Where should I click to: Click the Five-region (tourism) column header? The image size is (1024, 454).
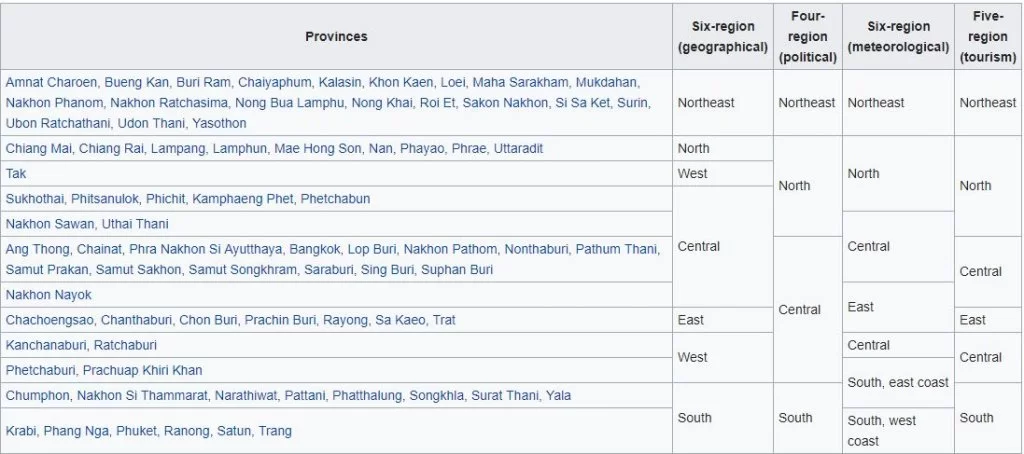pyautogui.click(x=987, y=36)
